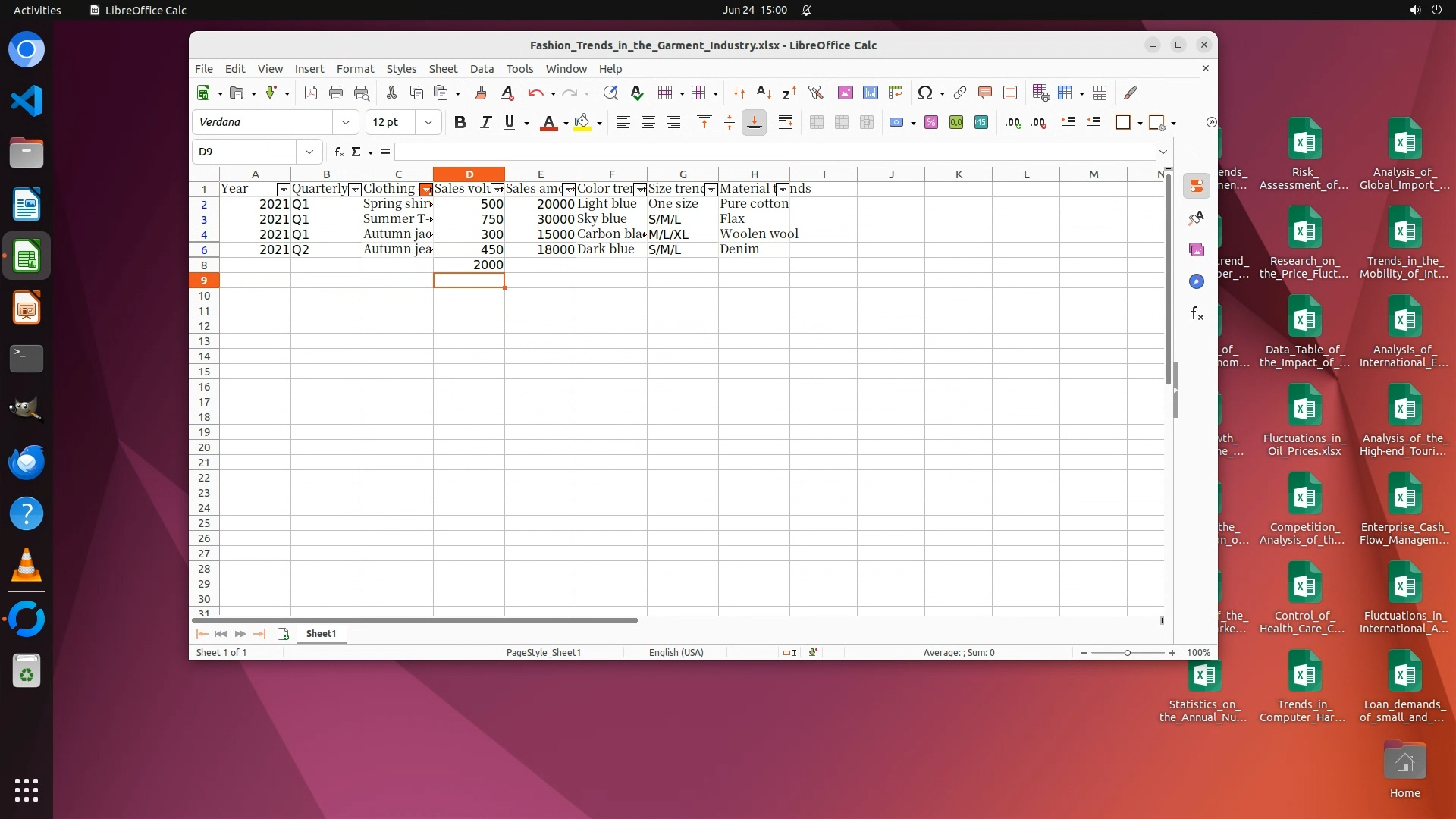Open the Sheet menu
This screenshot has height=819, width=1456.
pos(443,68)
